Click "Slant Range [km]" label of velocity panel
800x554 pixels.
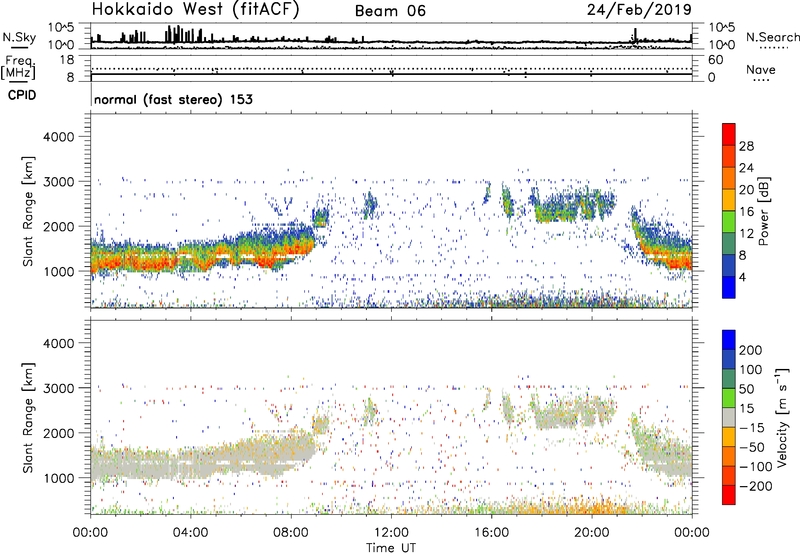tap(28, 418)
